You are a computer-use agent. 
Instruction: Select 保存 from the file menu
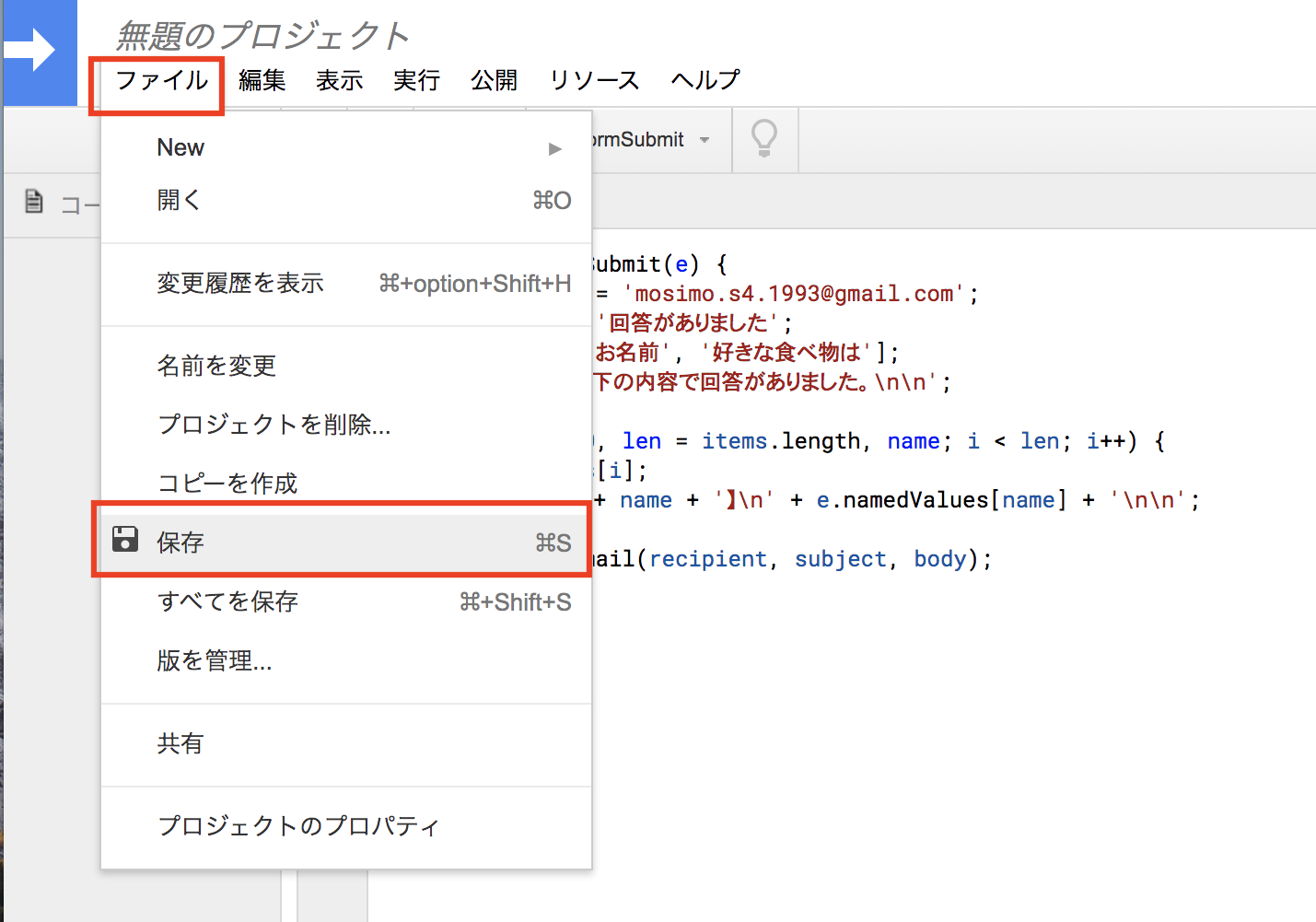pos(181,541)
